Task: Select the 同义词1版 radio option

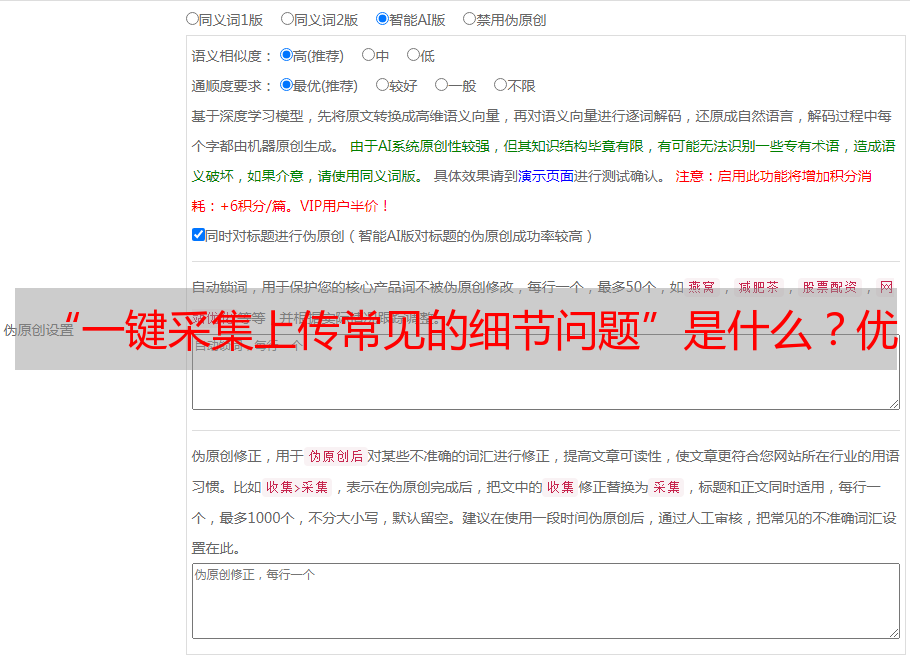Action: (192, 19)
